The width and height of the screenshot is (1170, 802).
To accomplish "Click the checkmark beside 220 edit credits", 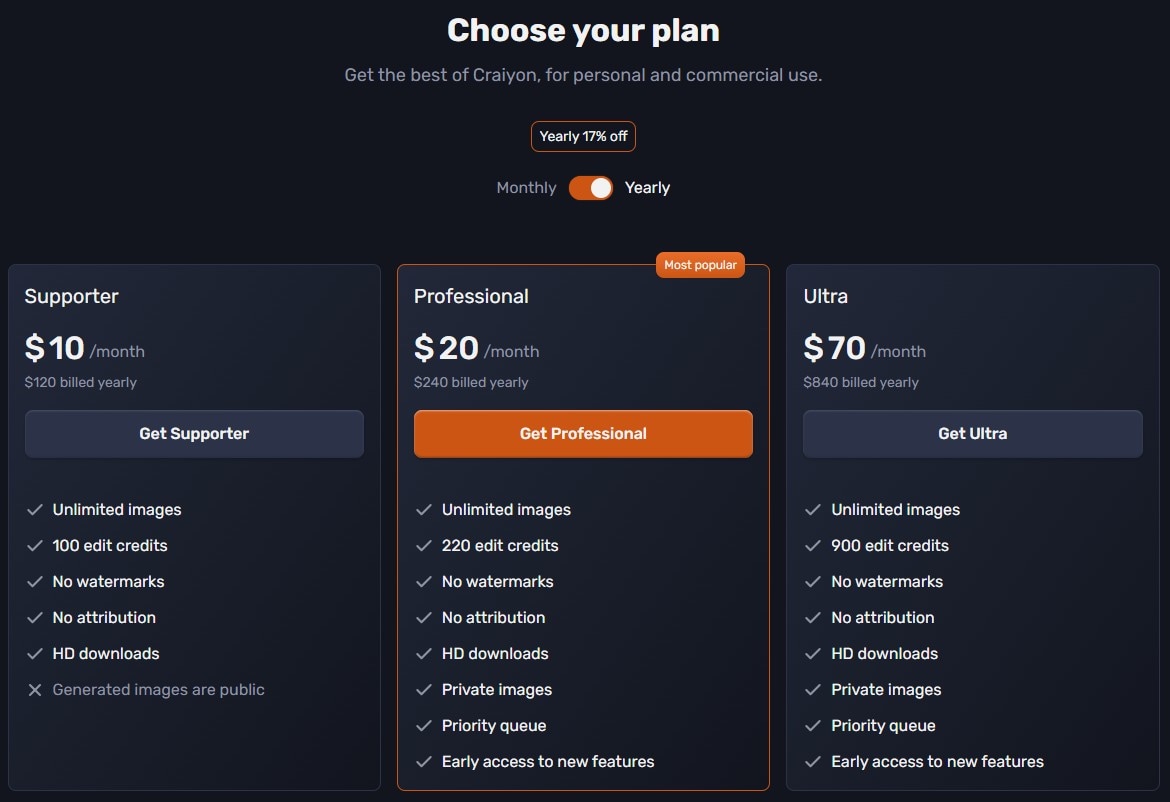I will pos(424,546).
